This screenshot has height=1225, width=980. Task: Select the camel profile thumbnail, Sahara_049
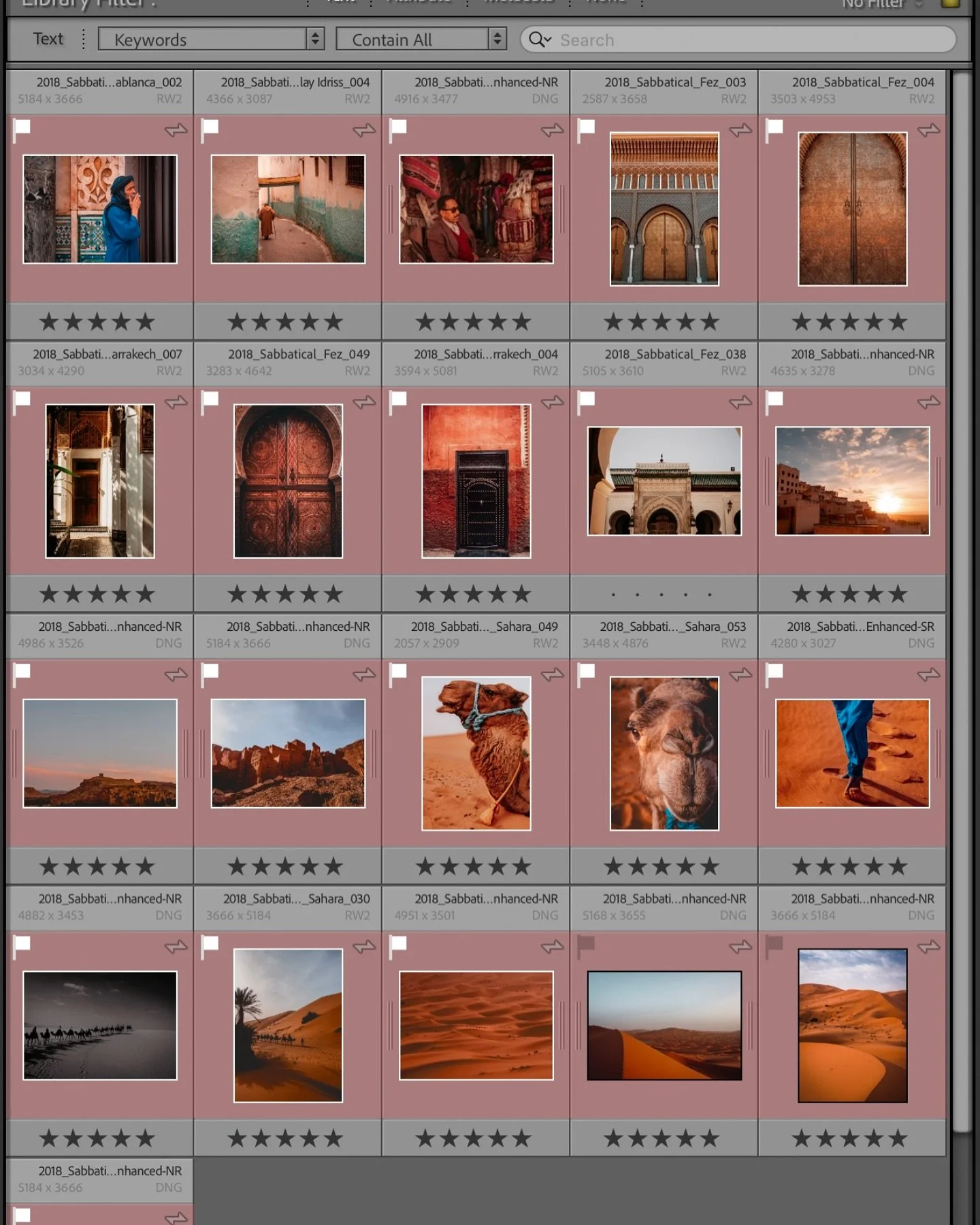[476, 753]
